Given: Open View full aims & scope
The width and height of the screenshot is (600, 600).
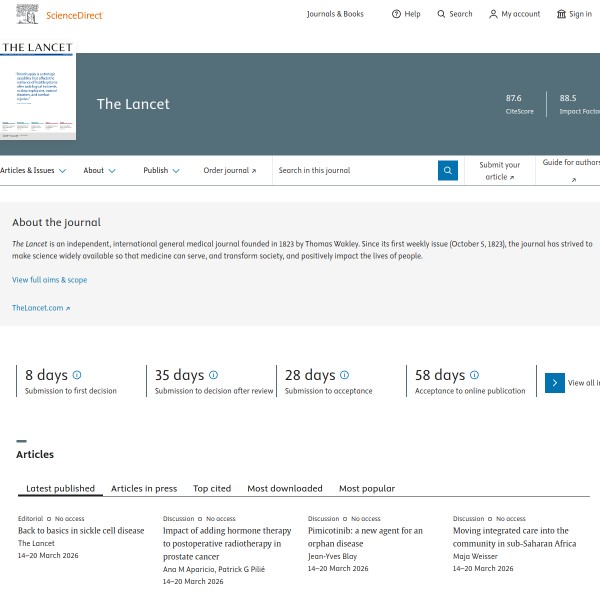Looking at the screenshot, I should [x=49, y=280].
